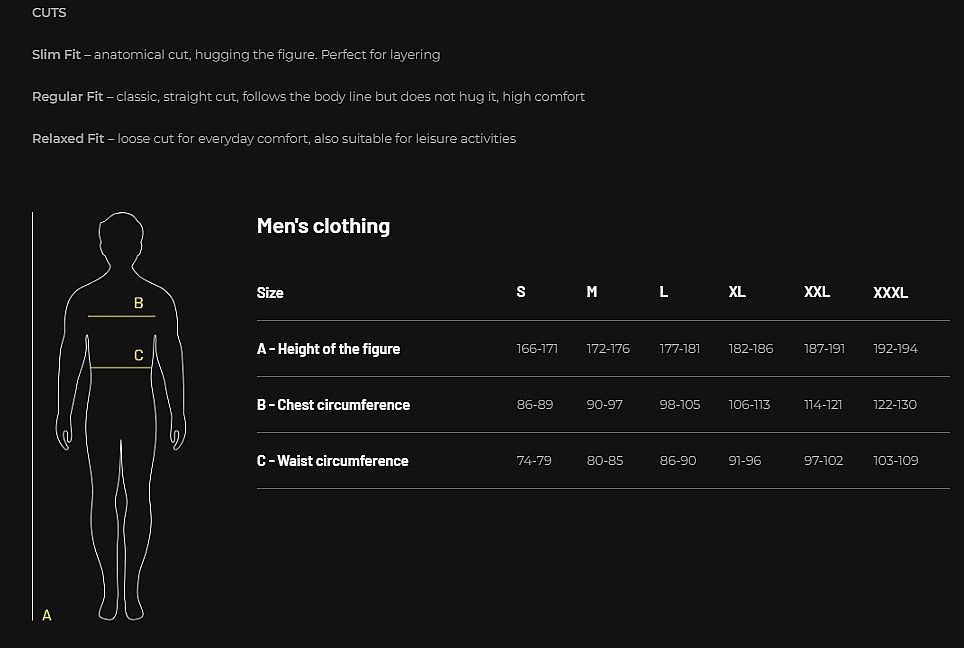Click the Regular Fit description text

tap(308, 97)
